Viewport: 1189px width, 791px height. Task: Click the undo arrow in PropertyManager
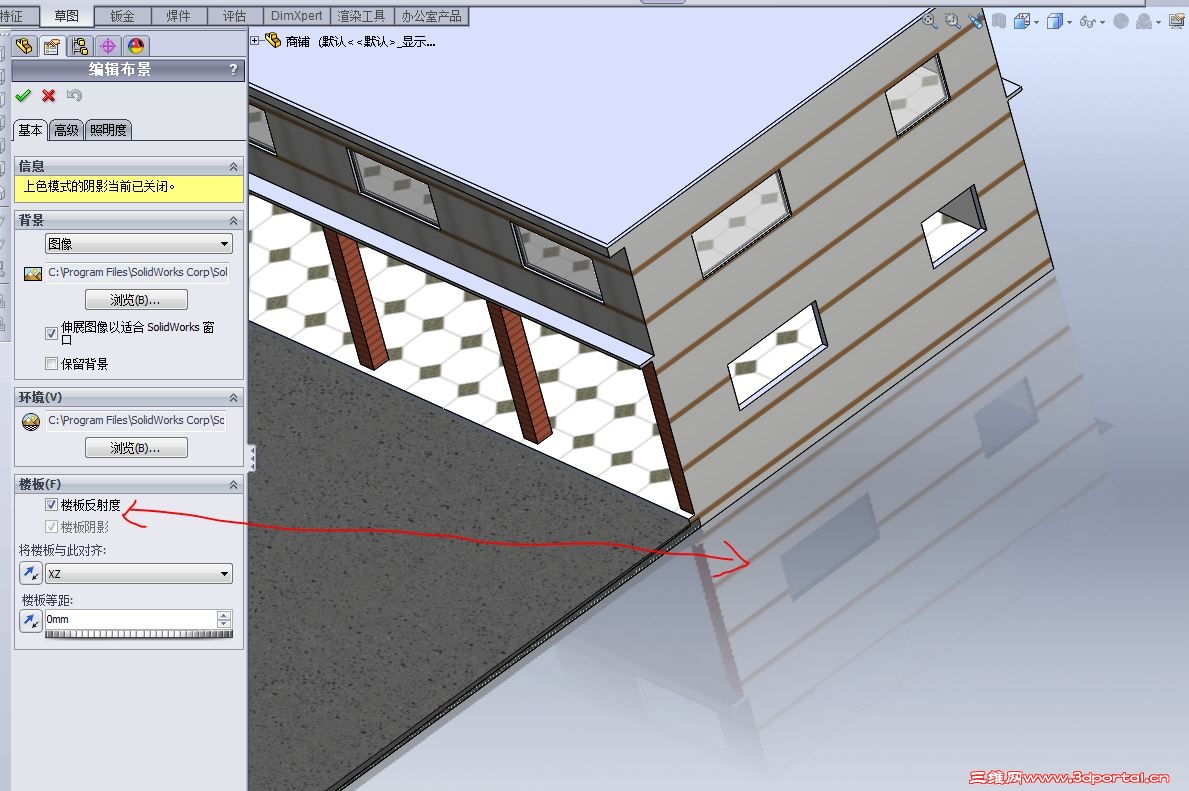pyautogui.click(x=74, y=96)
